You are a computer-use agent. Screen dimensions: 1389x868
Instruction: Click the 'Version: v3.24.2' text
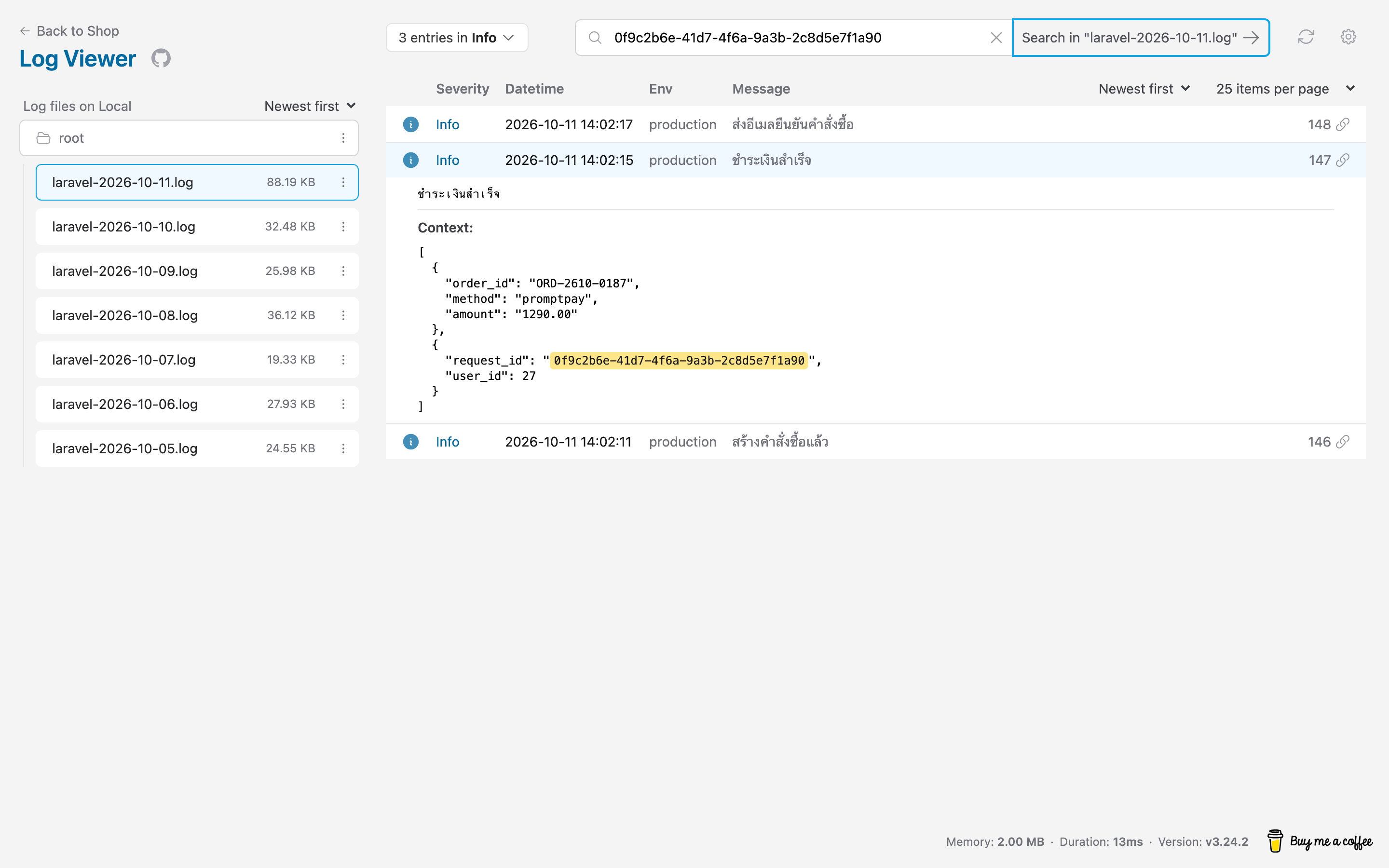click(x=1203, y=841)
